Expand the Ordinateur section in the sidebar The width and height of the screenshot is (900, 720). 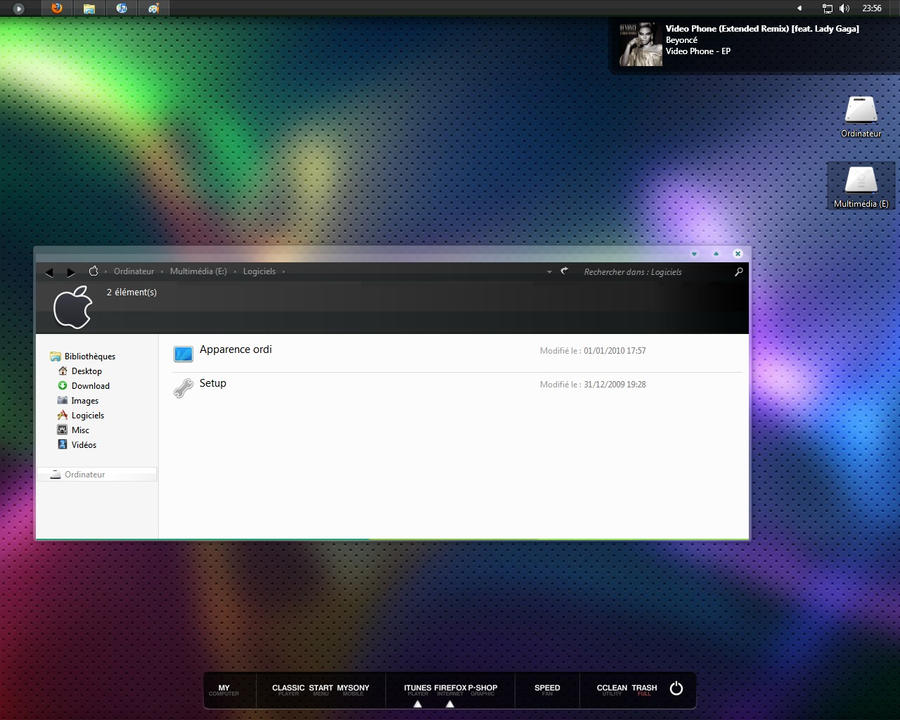click(x=85, y=475)
